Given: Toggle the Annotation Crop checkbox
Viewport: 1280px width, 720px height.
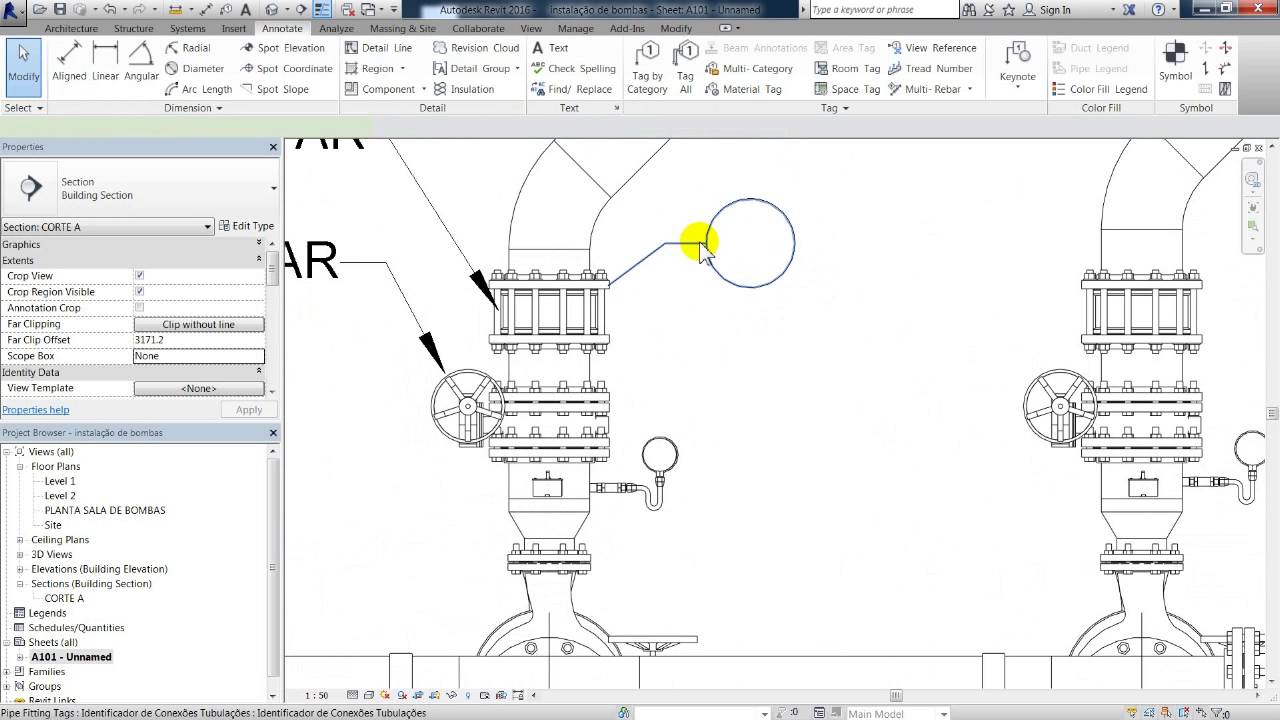Looking at the screenshot, I should (139, 308).
